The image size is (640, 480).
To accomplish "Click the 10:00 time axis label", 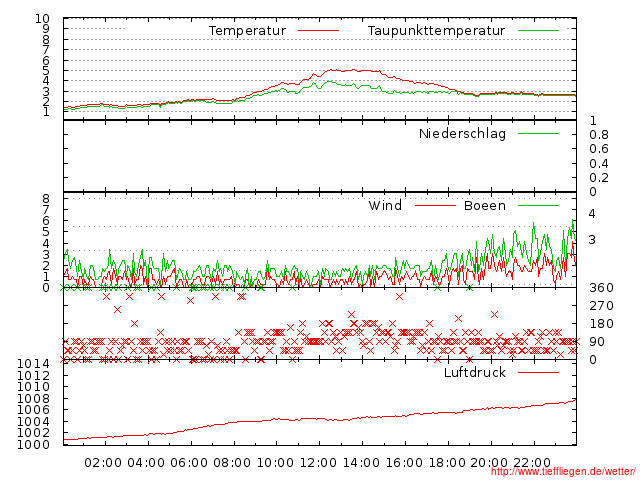I will click(275, 463).
